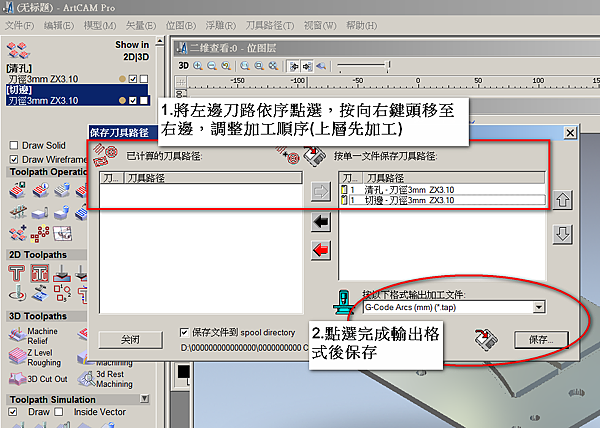
Task: Open 3d Rest Machining toolpath
Action: (x=105, y=379)
